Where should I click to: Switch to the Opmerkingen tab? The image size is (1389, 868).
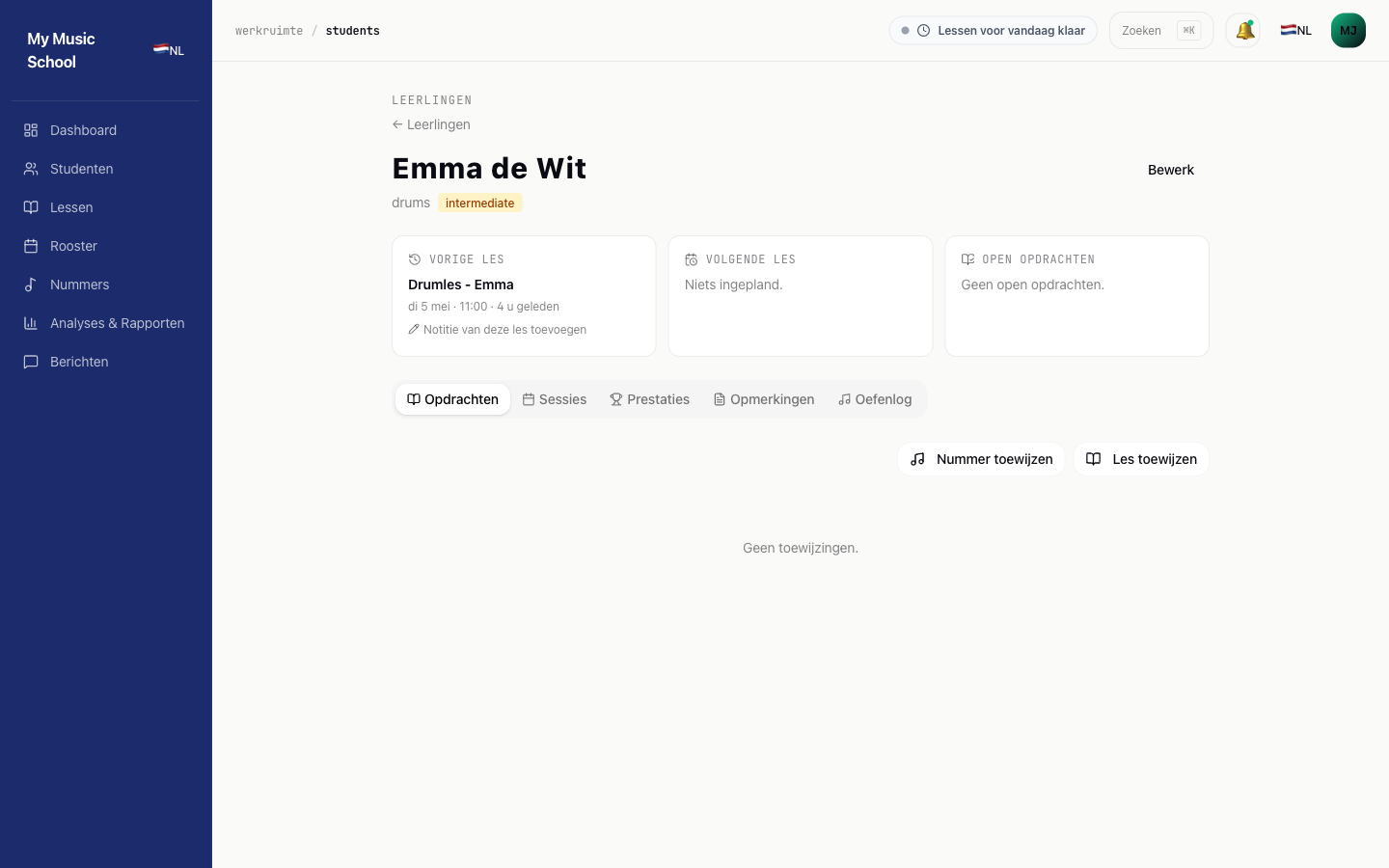point(764,399)
